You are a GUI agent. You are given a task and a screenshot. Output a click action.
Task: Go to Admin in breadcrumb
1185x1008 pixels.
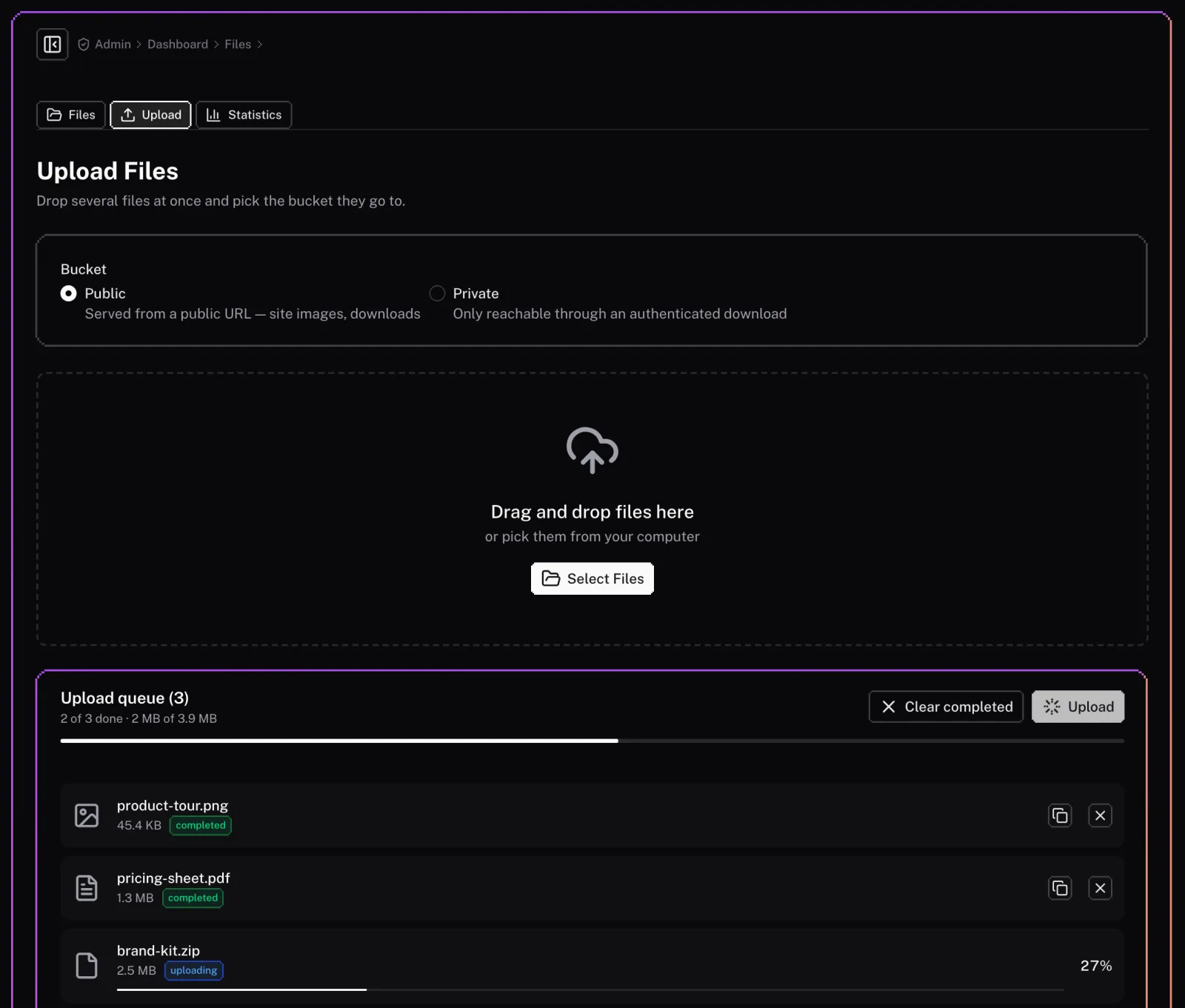[x=113, y=44]
